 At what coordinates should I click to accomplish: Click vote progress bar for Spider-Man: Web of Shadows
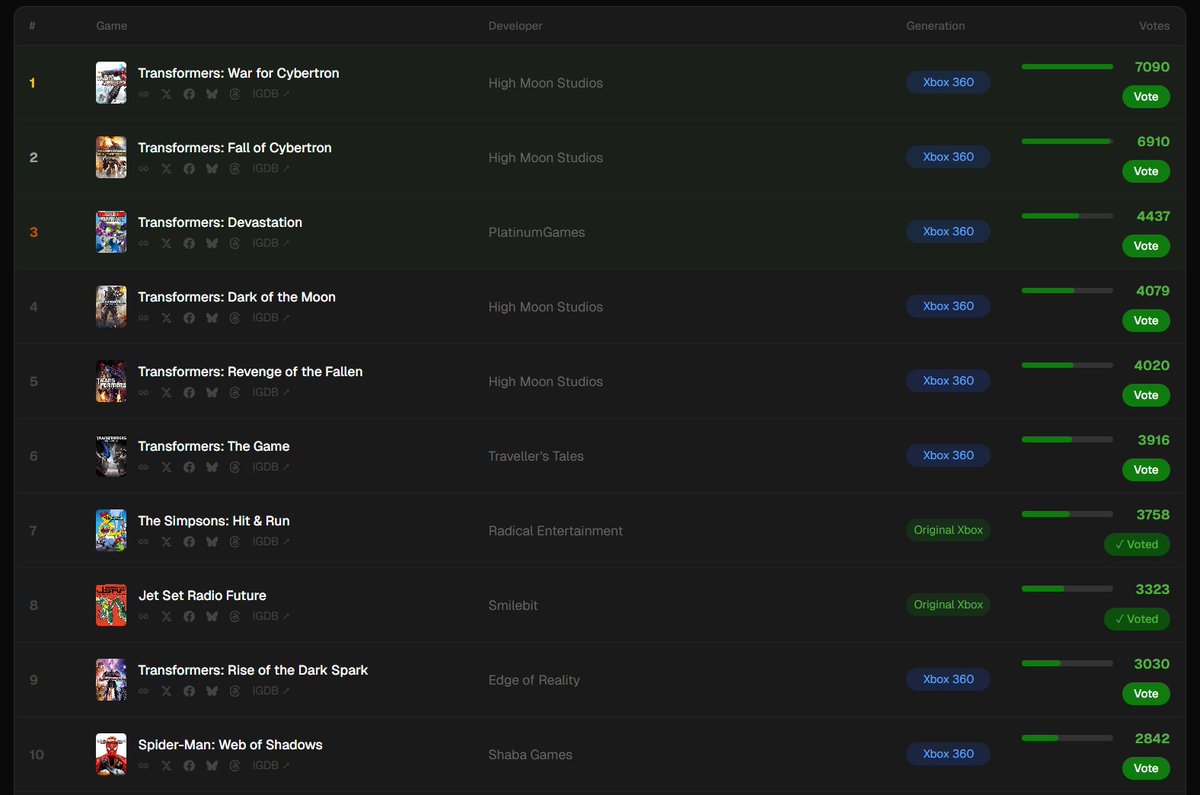click(1067, 738)
